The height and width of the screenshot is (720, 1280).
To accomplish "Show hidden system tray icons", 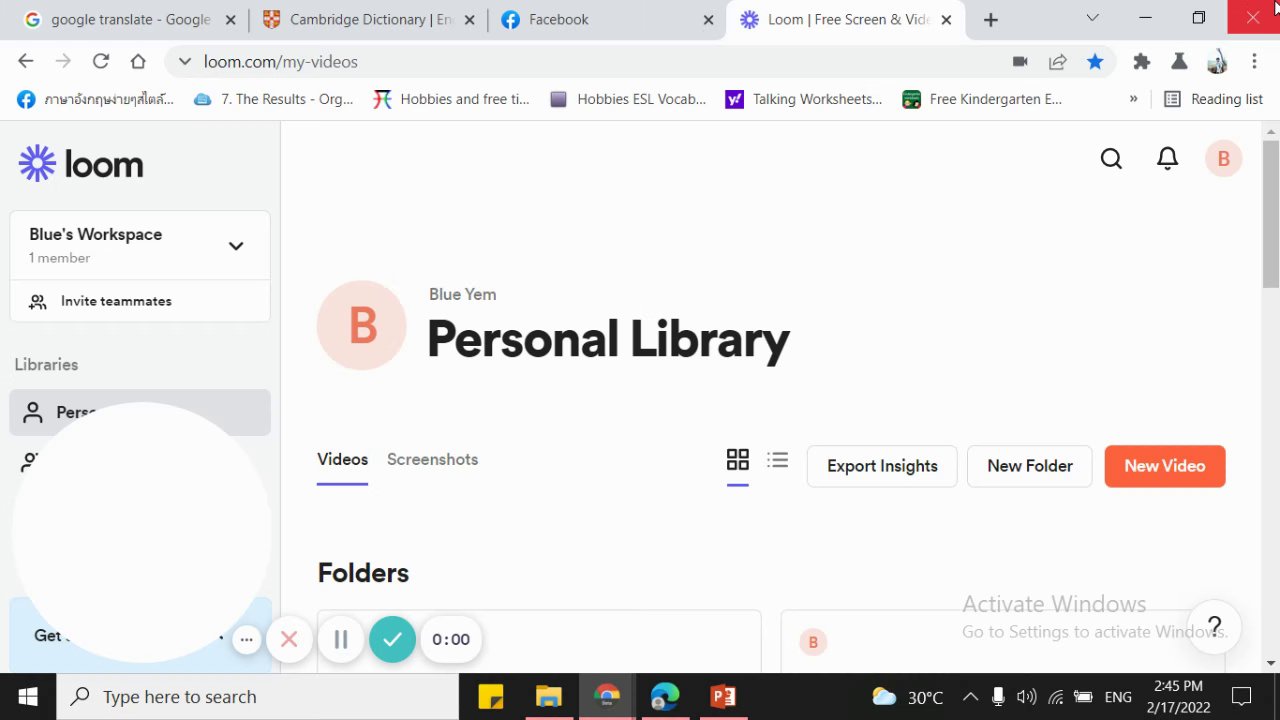I will (970, 697).
